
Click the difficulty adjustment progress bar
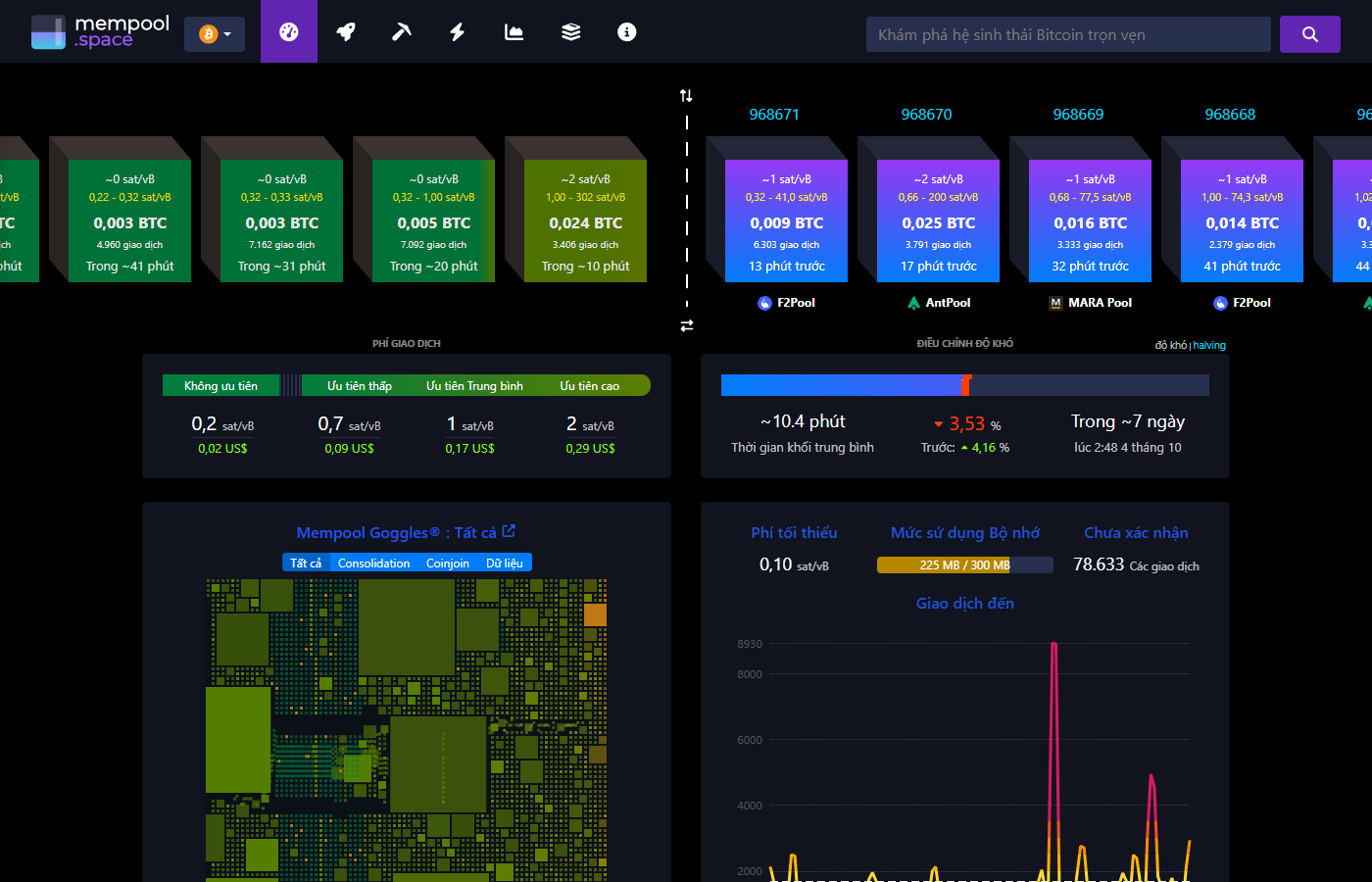coord(965,385)
